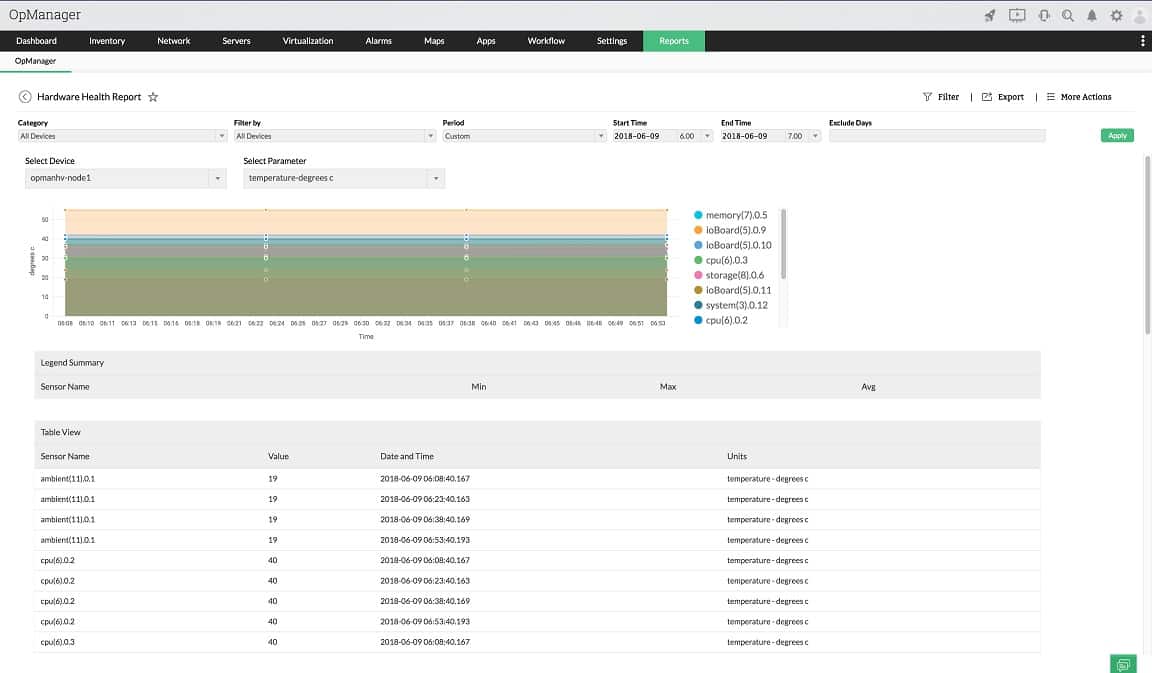Open the Settings tab in navigation bar
This screenshot has width=1152, height=673.
click(x=611, y=41)
